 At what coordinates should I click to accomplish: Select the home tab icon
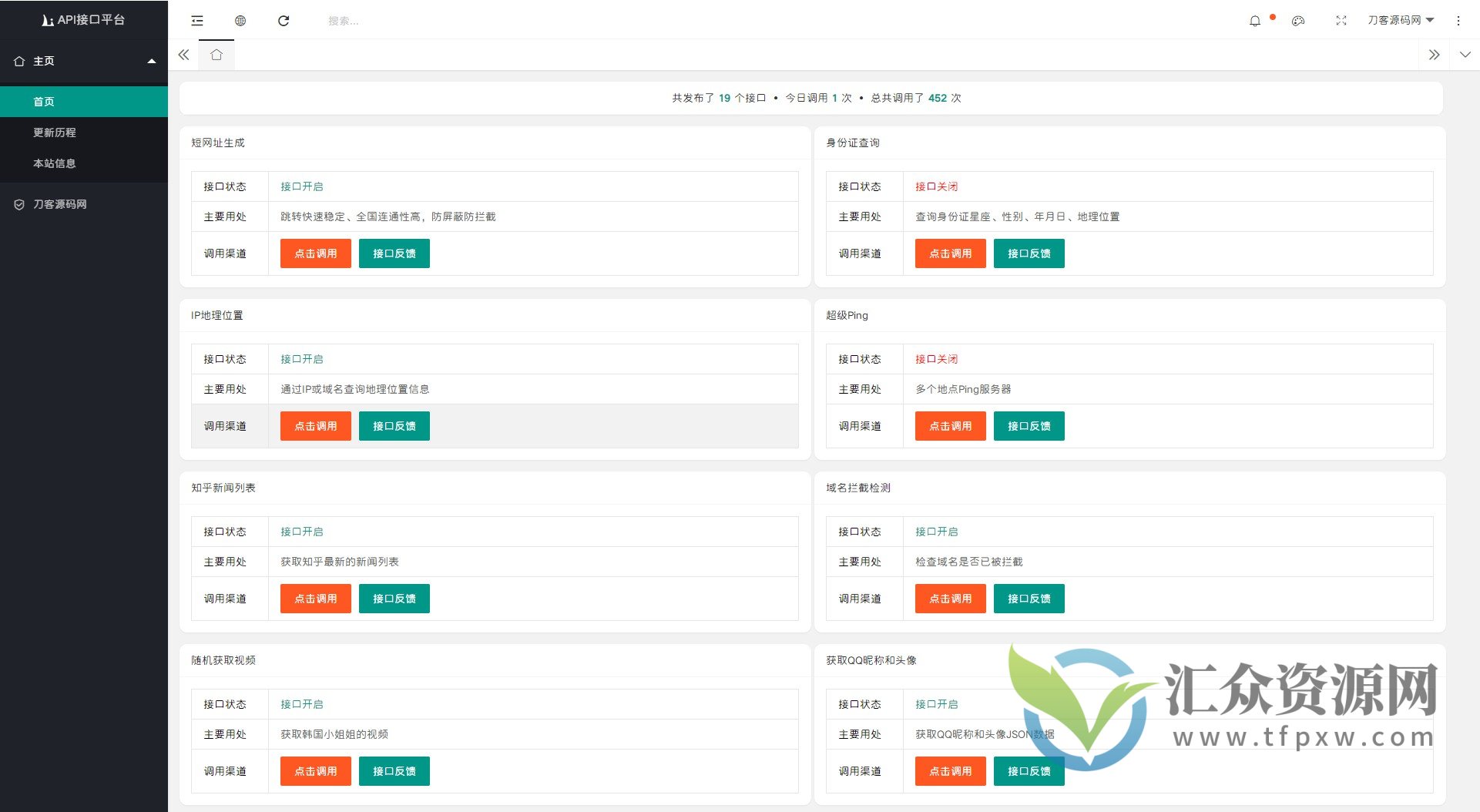(216, 55)
